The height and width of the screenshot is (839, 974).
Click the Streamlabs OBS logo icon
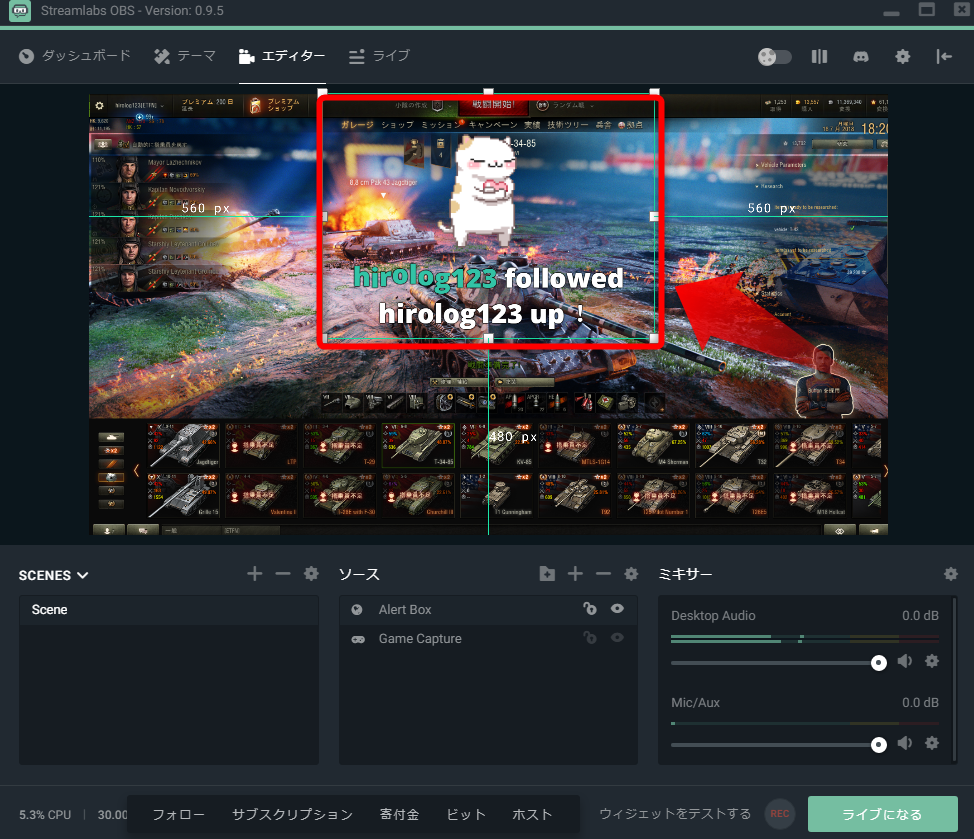[20, 11]
